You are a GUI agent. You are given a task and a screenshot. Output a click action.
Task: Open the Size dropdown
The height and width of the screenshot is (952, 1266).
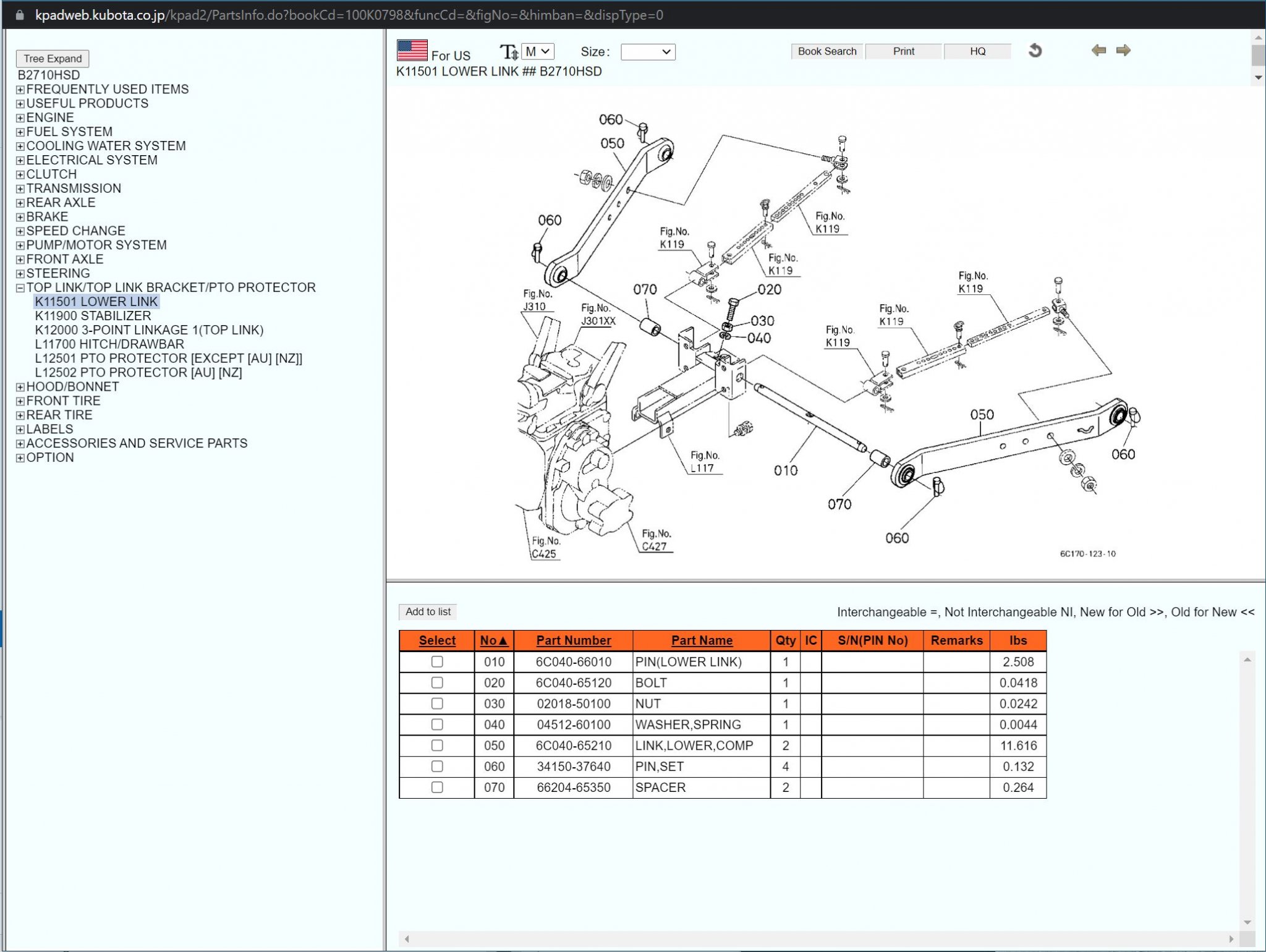(x=647, y=52)
